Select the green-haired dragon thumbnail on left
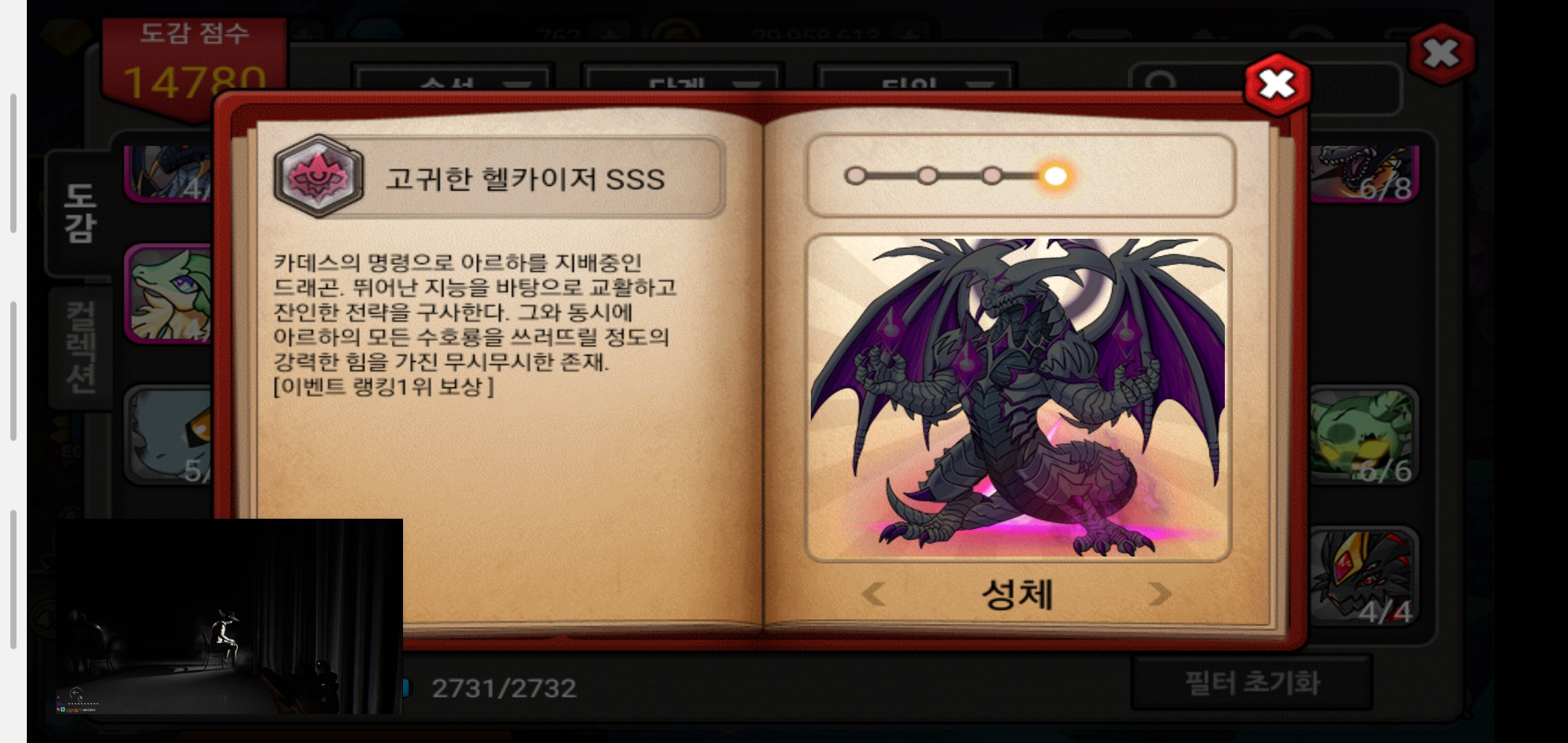This screenshot has width=1568, height=743. pyautogui.click(x=169, y=294)
